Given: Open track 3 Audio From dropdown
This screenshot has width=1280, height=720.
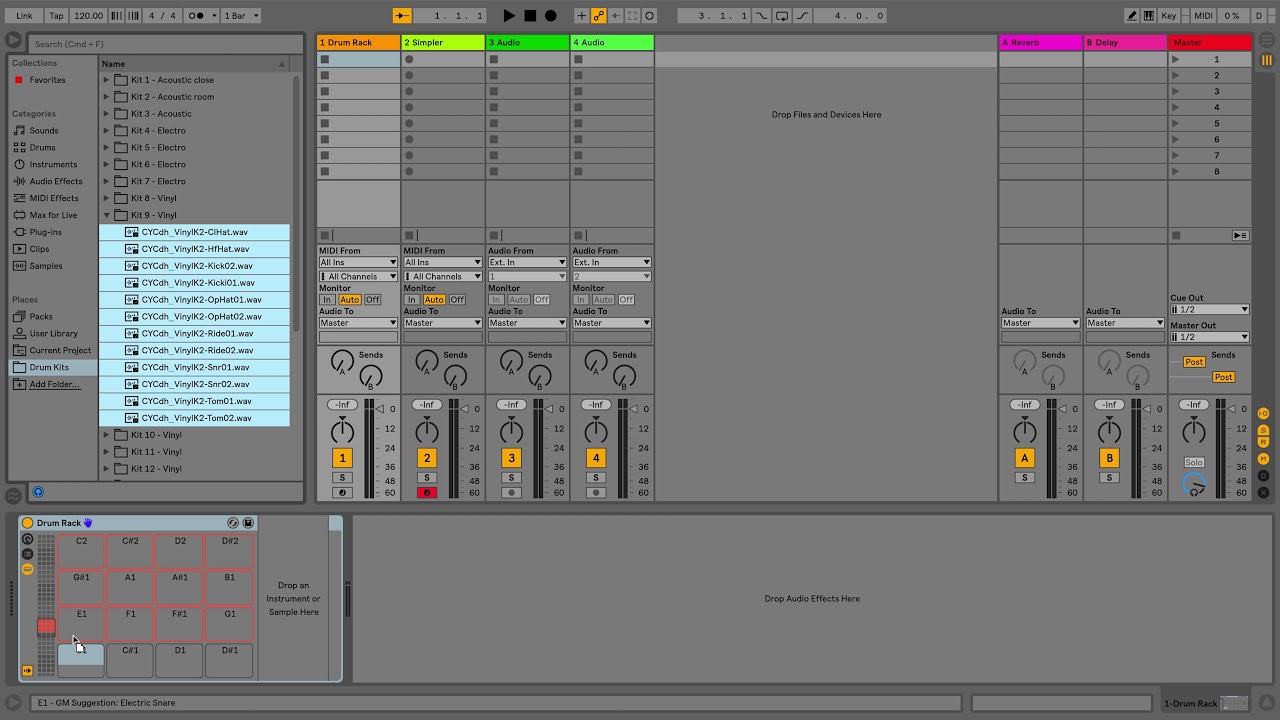Looking at the screenshot, I should (x=527, y=263).
